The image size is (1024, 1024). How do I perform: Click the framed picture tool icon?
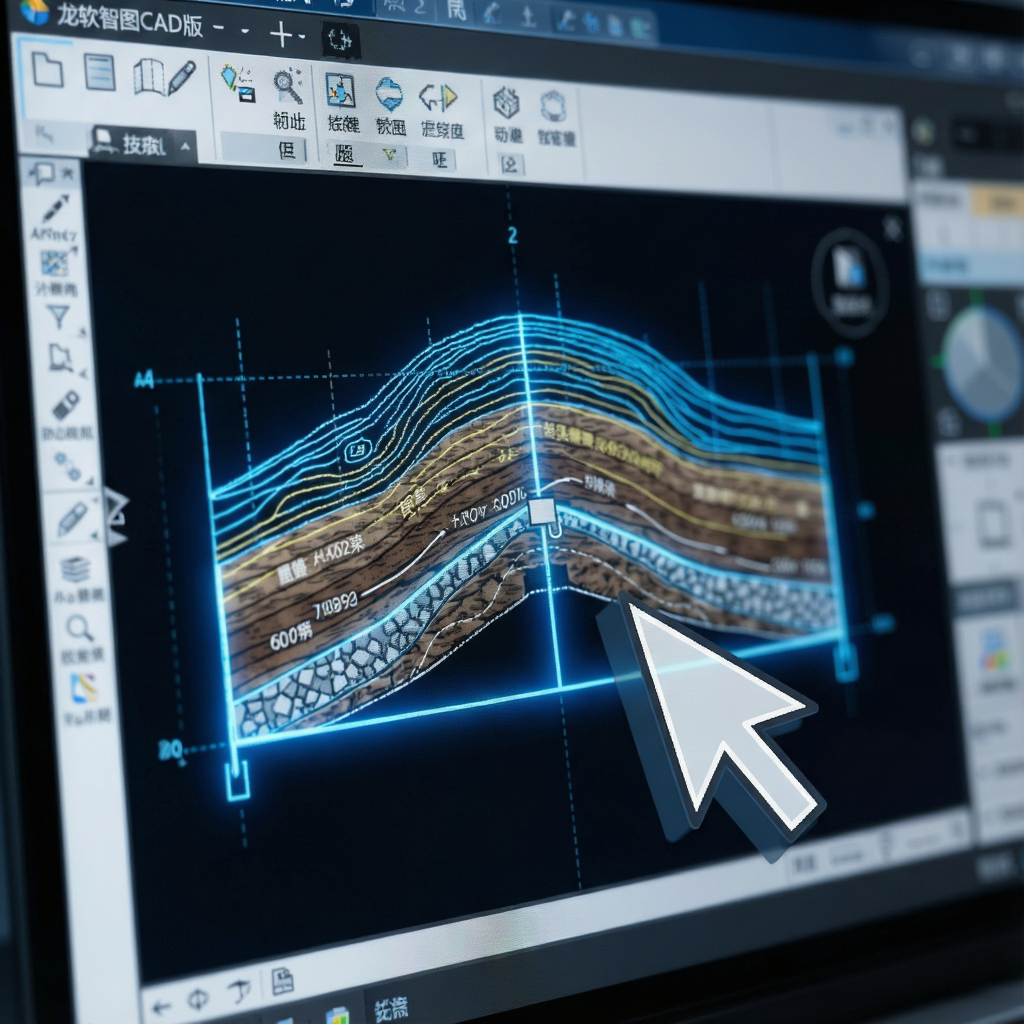tap(340, 90)
